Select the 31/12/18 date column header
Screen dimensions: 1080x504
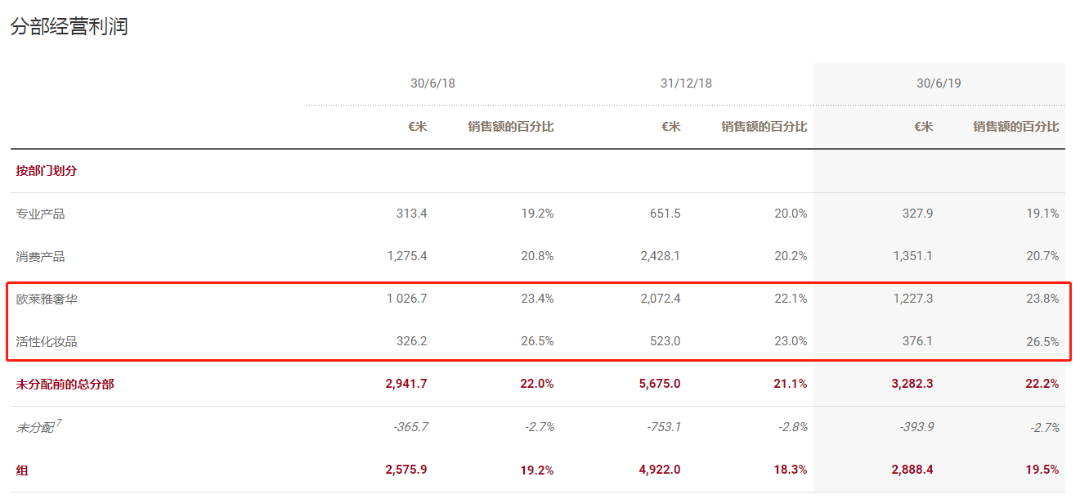[x=687, y=83]
